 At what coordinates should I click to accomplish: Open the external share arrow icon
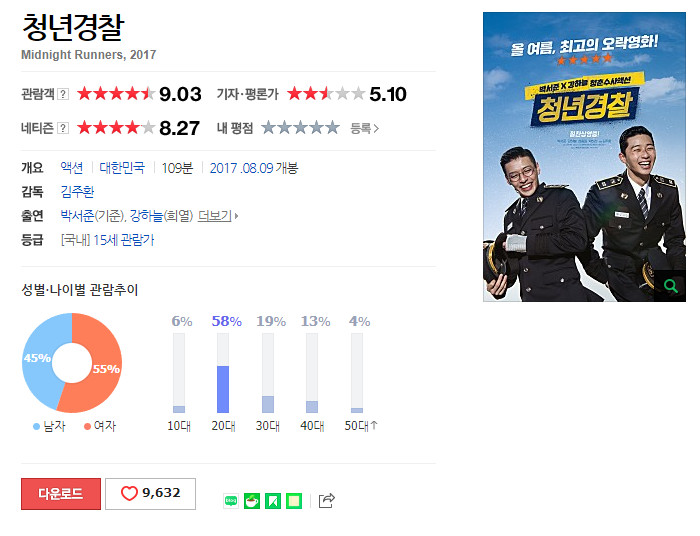[x=326, y=501]
